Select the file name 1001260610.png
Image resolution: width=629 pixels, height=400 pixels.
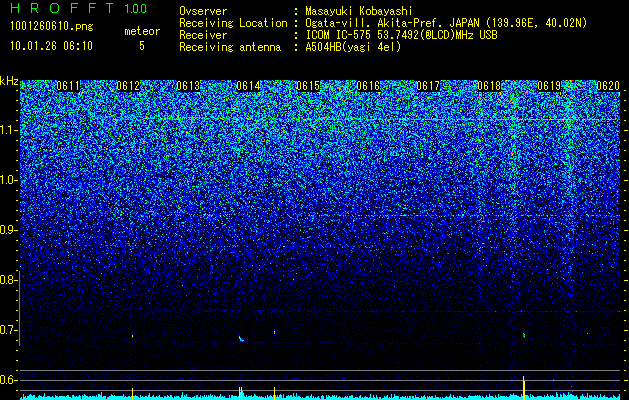52,27
